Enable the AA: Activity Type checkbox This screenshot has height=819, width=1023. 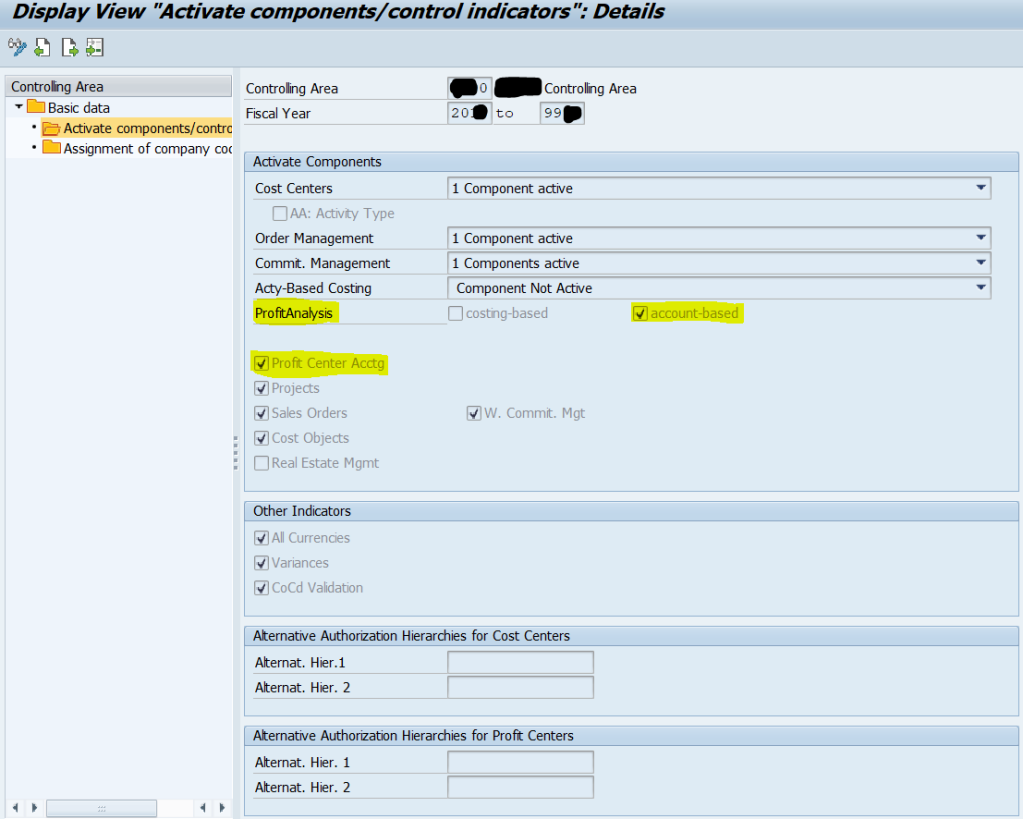(x=280, y=213)
